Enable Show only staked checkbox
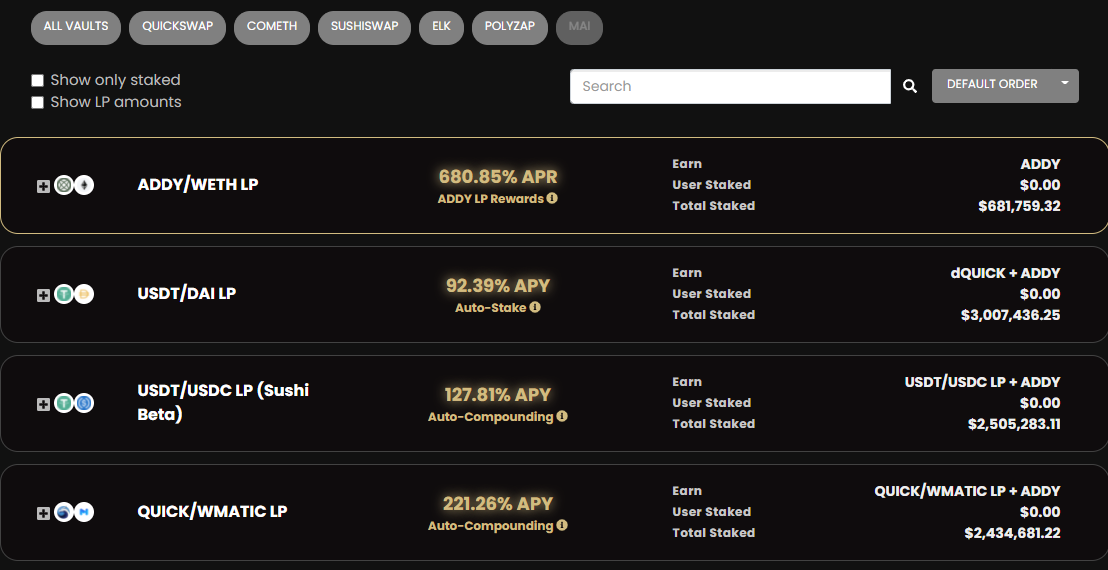This screenshot has height=570, width=1108. 37,81
